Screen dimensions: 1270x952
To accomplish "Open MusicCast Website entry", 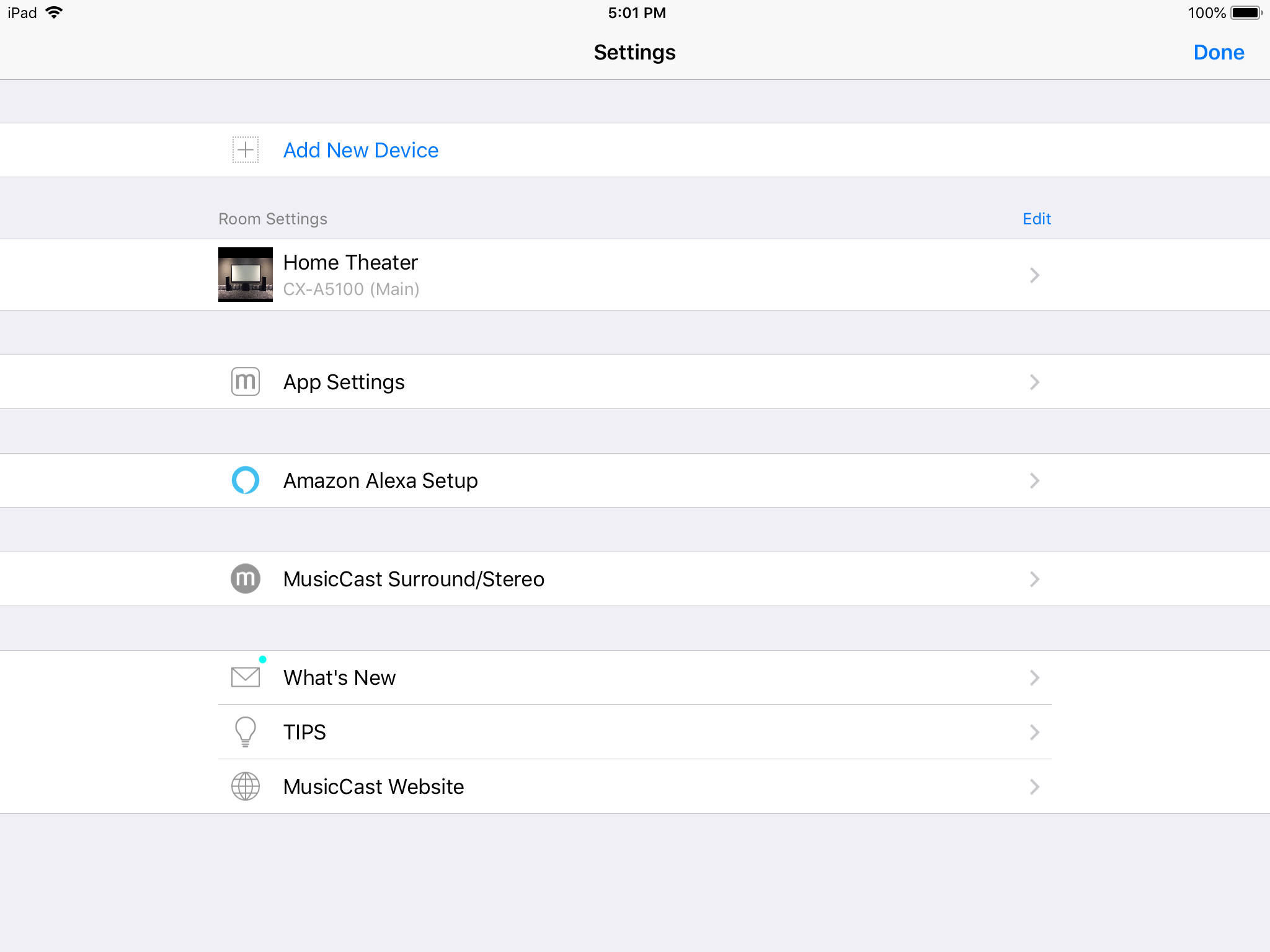I will 635,787.
